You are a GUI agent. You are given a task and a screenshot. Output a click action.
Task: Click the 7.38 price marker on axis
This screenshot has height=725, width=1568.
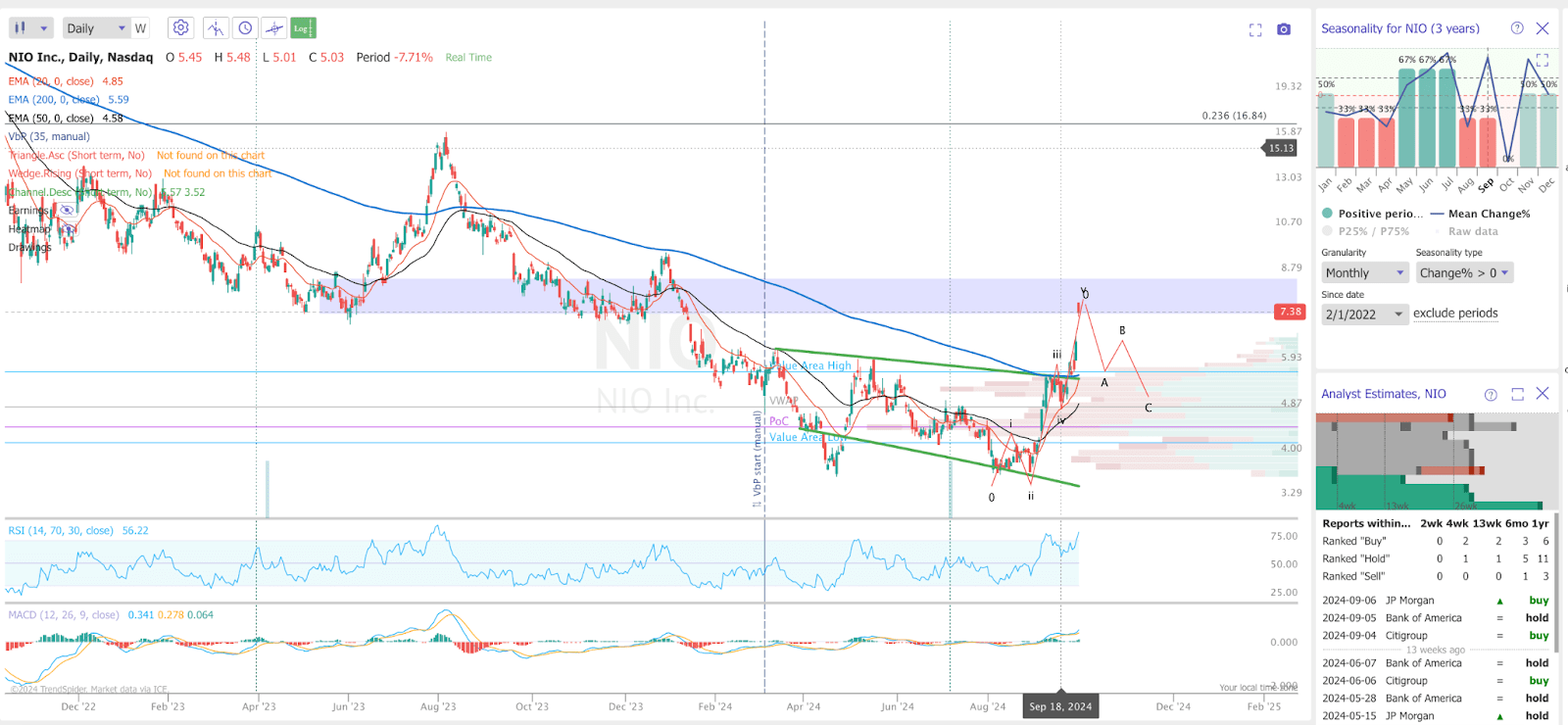point(1290,312)
